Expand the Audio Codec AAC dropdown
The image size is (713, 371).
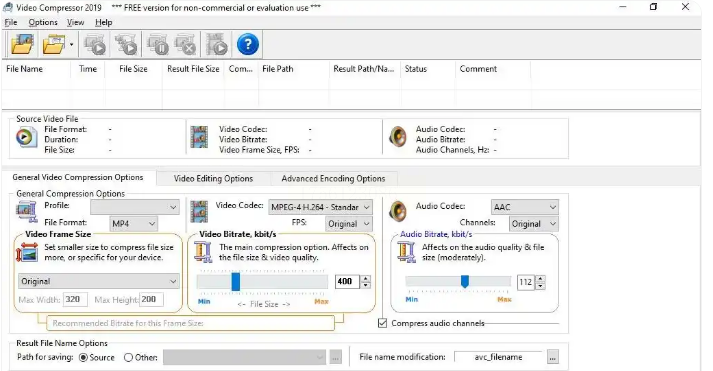(x=524, y=207)
